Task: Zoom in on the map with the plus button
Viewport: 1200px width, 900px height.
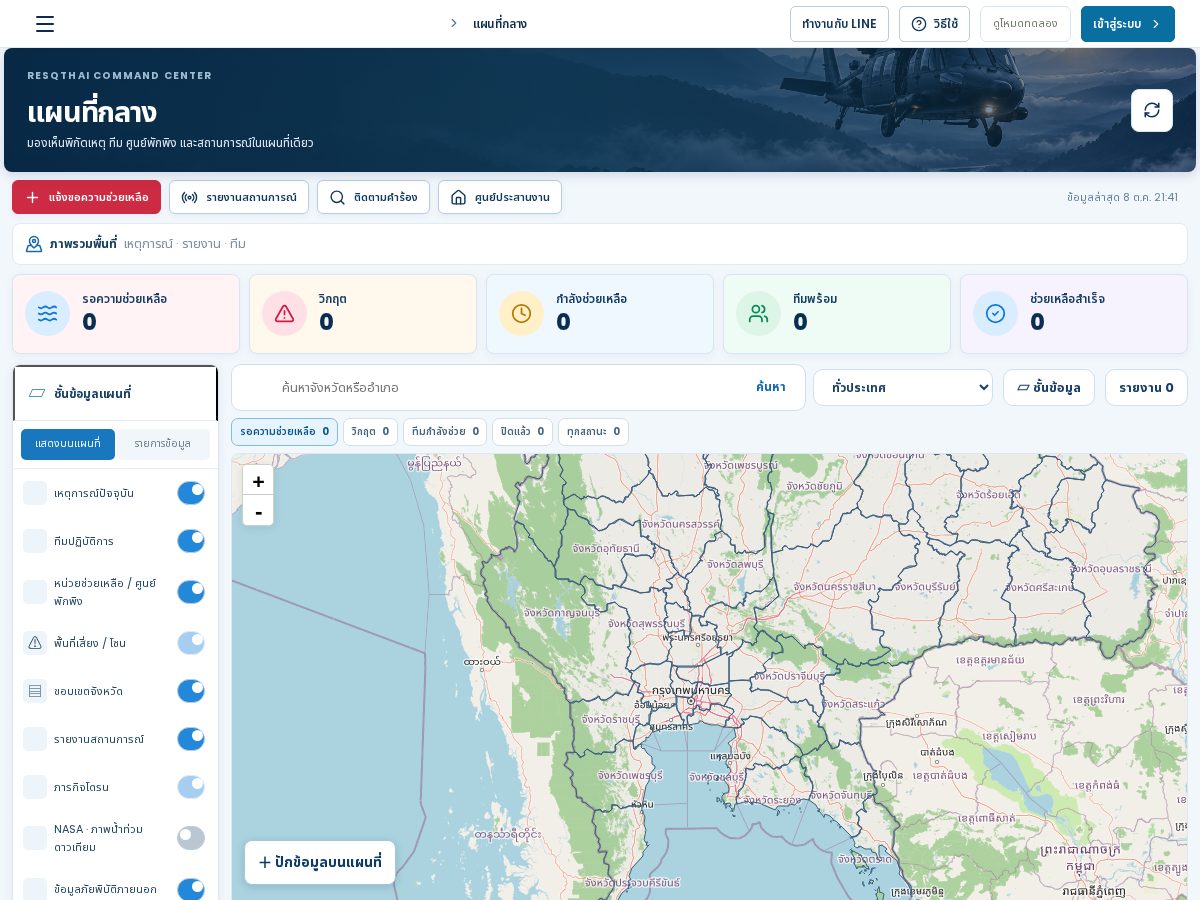Action: tap(258, 481)
